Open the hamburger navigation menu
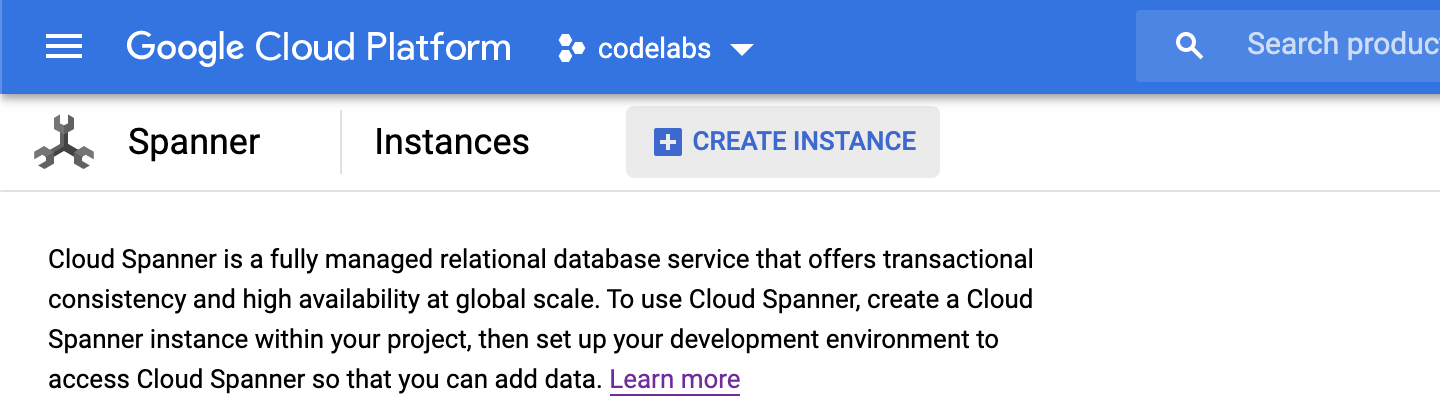Image resolution: width=1440 pixels, height=414 pixels. (x=64, y=47)
